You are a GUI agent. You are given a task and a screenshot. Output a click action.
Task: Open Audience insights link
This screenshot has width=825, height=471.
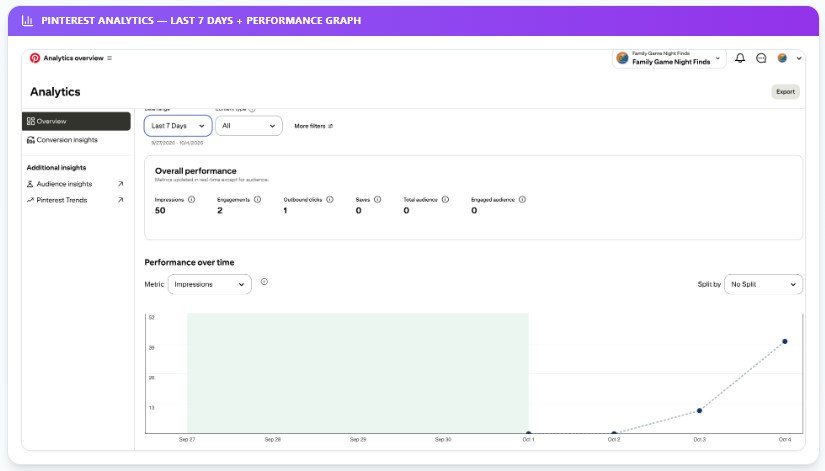click(x=64, y=184)
